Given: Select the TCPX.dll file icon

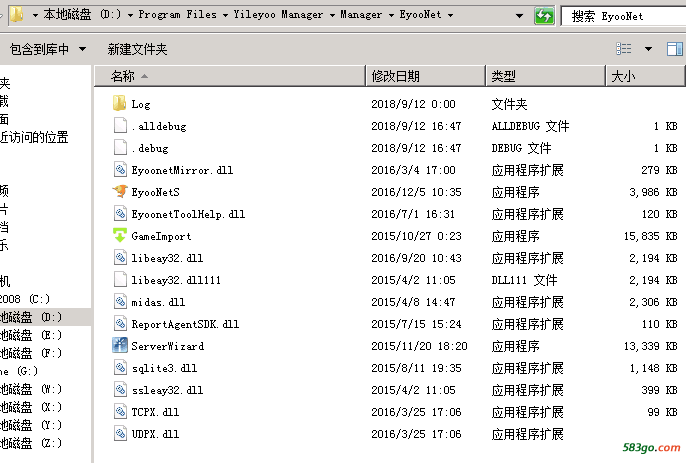Looking at the screenshot, I should tap(120, 411).
